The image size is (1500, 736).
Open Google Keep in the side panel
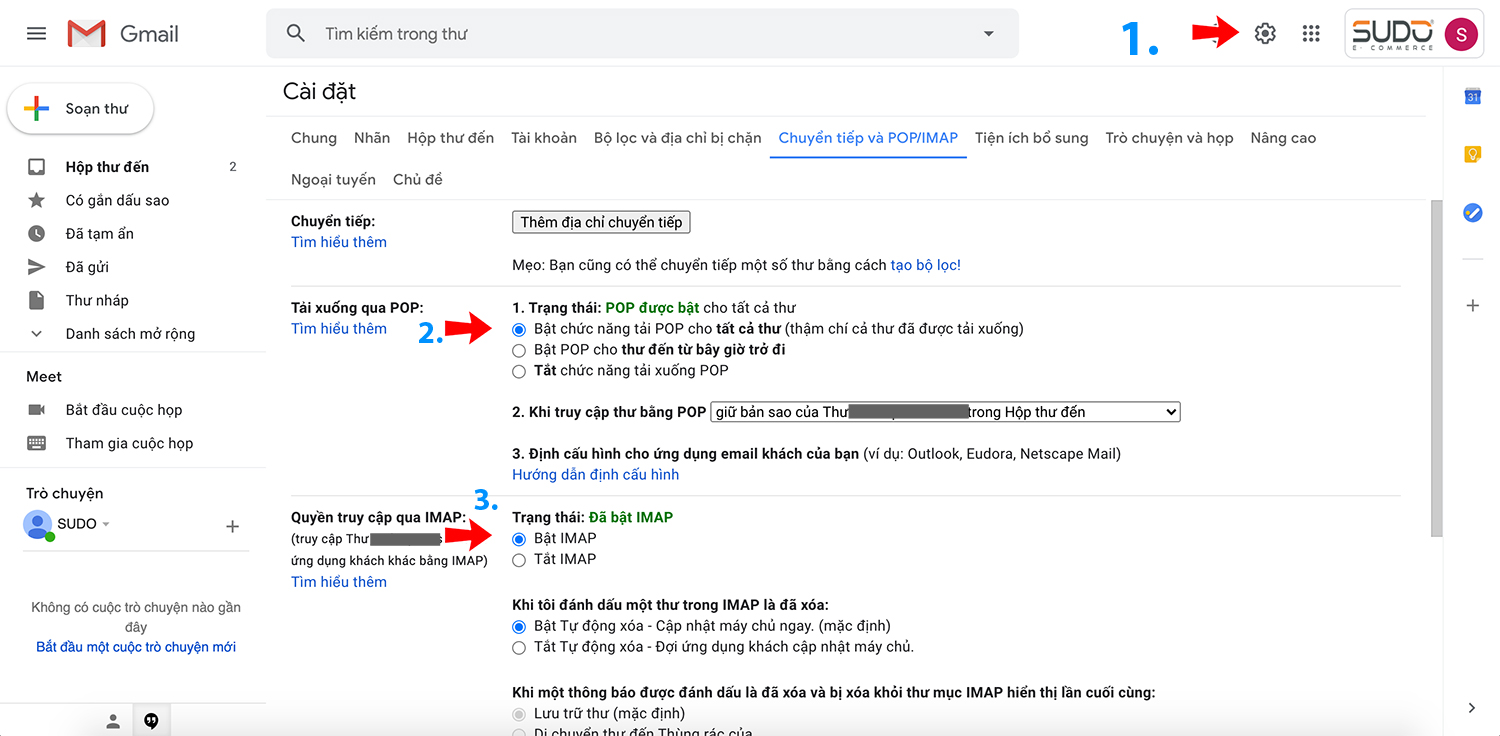point(1472,154)
